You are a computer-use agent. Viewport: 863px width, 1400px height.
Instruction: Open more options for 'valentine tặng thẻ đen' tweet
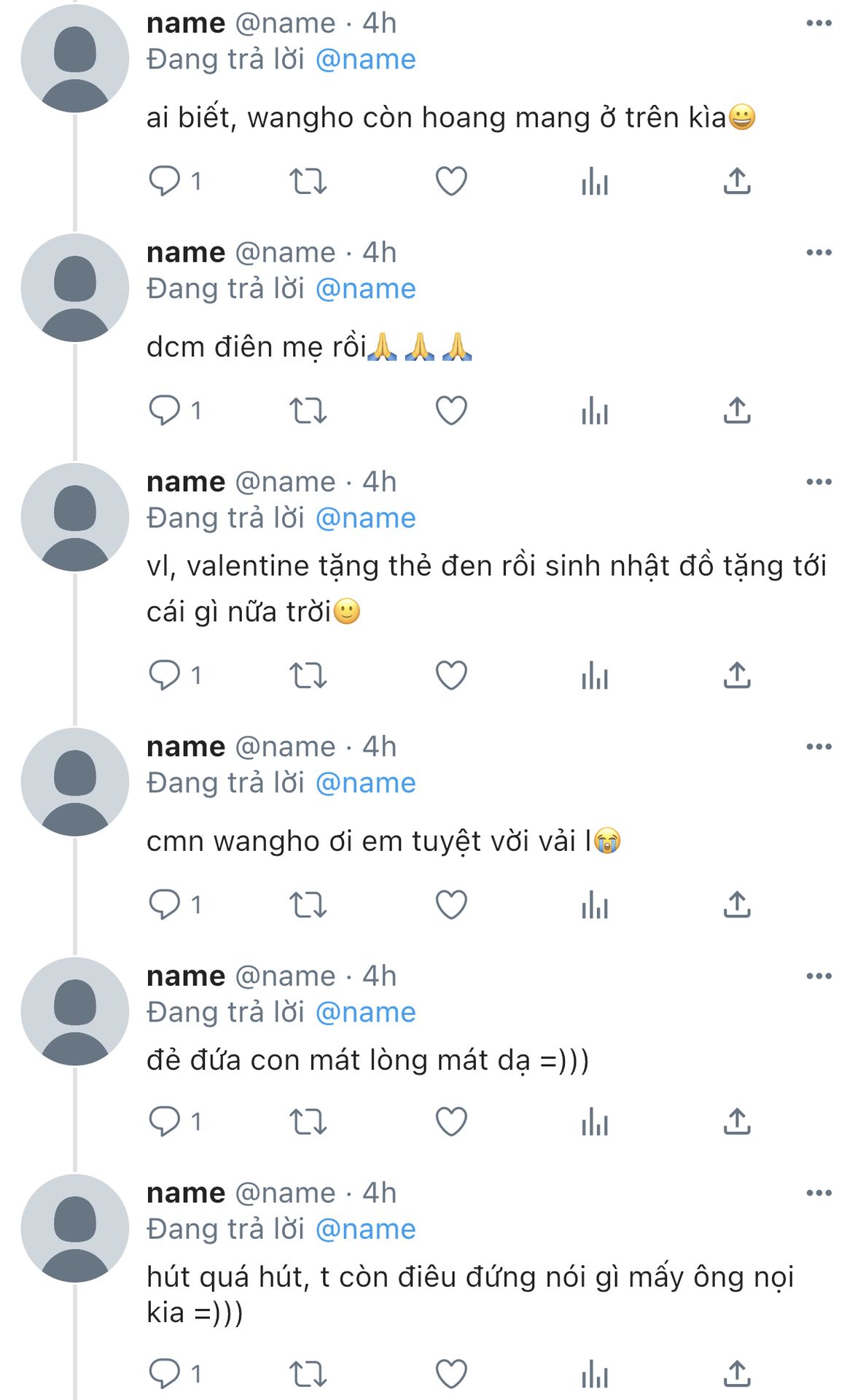[819, 482]
